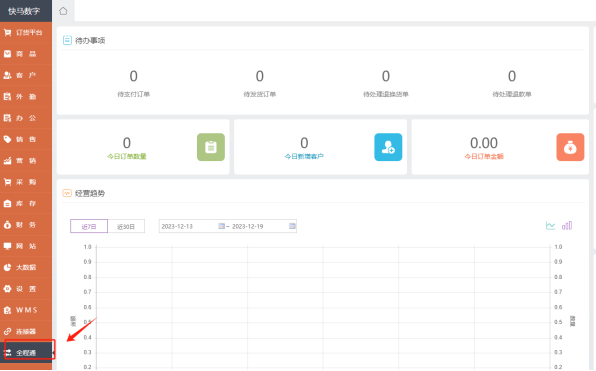
Task: Click the orange 今日订单金额 money bag icon
Action: 570,147
